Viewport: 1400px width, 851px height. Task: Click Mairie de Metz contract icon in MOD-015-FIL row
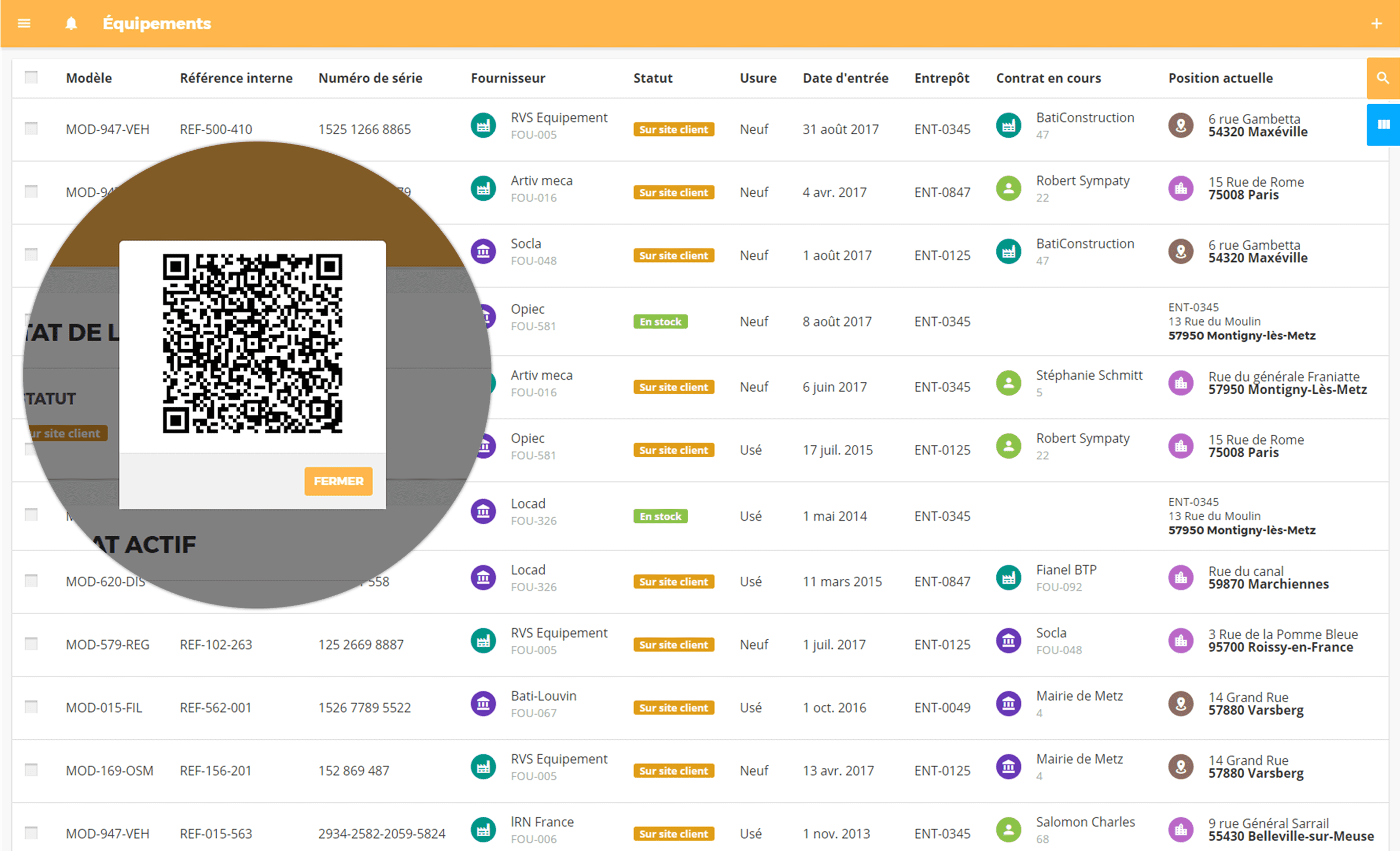click(x=1008, y=704)
